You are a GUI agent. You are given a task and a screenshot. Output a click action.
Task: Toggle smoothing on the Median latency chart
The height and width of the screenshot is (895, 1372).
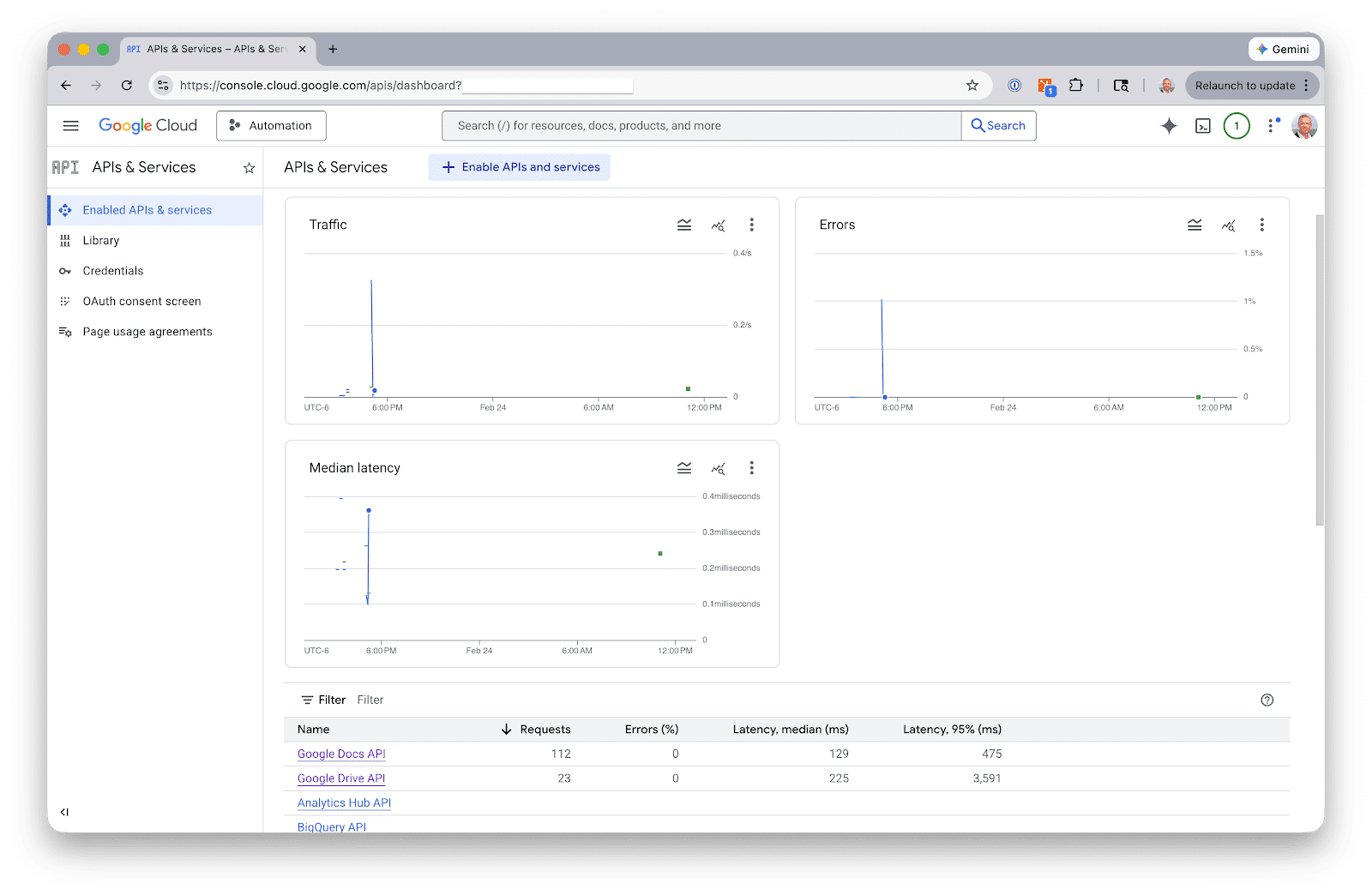(683, 468)
